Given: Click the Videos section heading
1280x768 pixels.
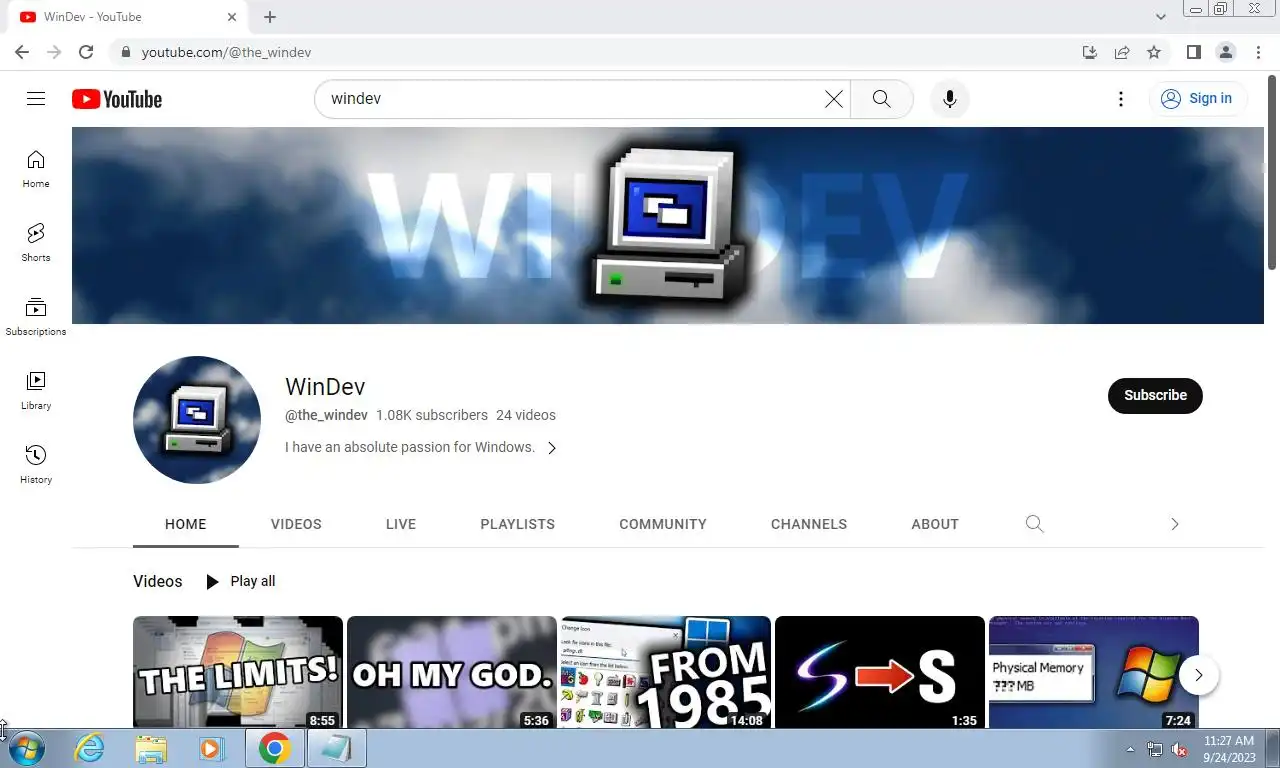Looking at the screenshot, I should [x=158, y=581].
